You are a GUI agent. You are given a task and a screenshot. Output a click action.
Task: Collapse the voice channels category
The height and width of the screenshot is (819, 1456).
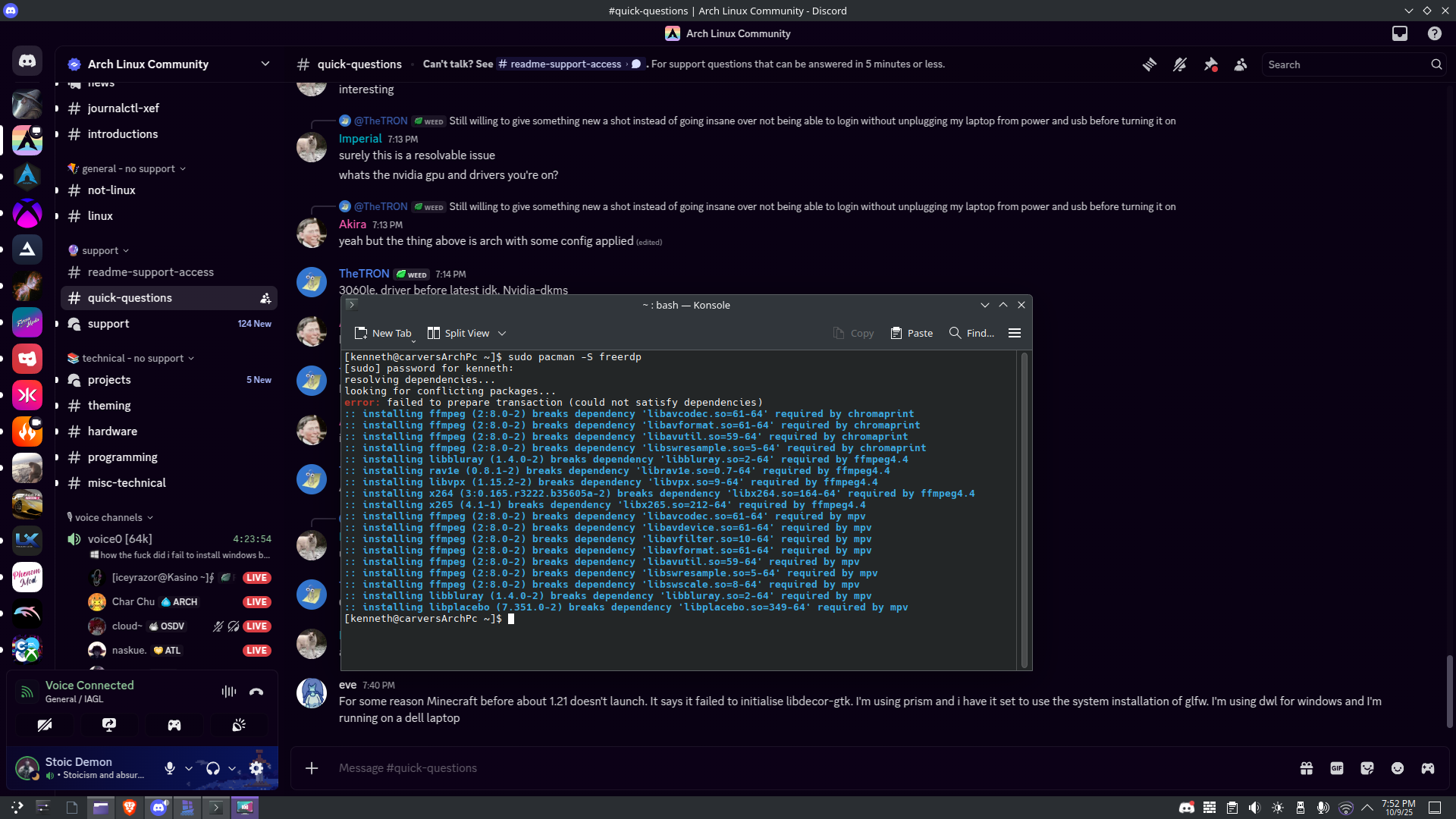pos(108,517)
